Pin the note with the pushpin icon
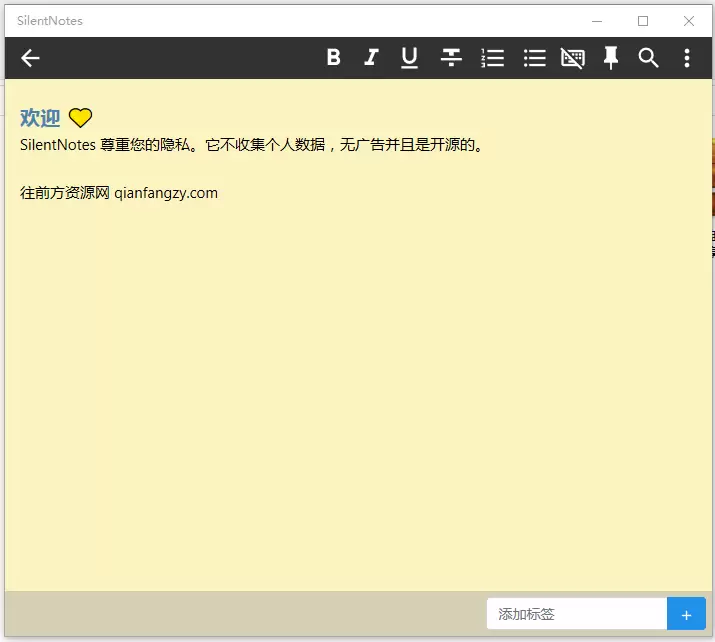 point(611,58)
